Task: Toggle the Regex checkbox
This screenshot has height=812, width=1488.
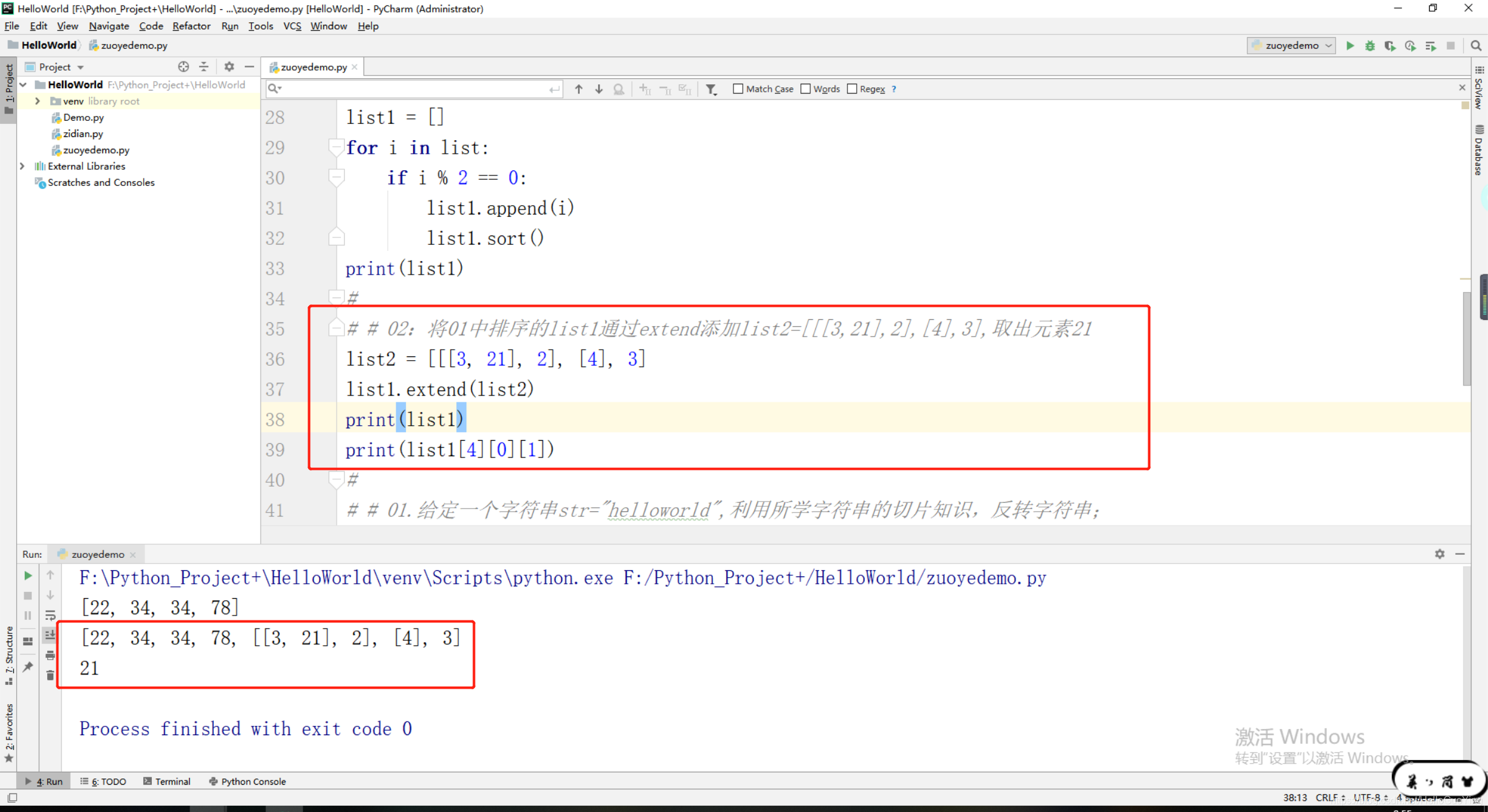Action: coord(852,89)
